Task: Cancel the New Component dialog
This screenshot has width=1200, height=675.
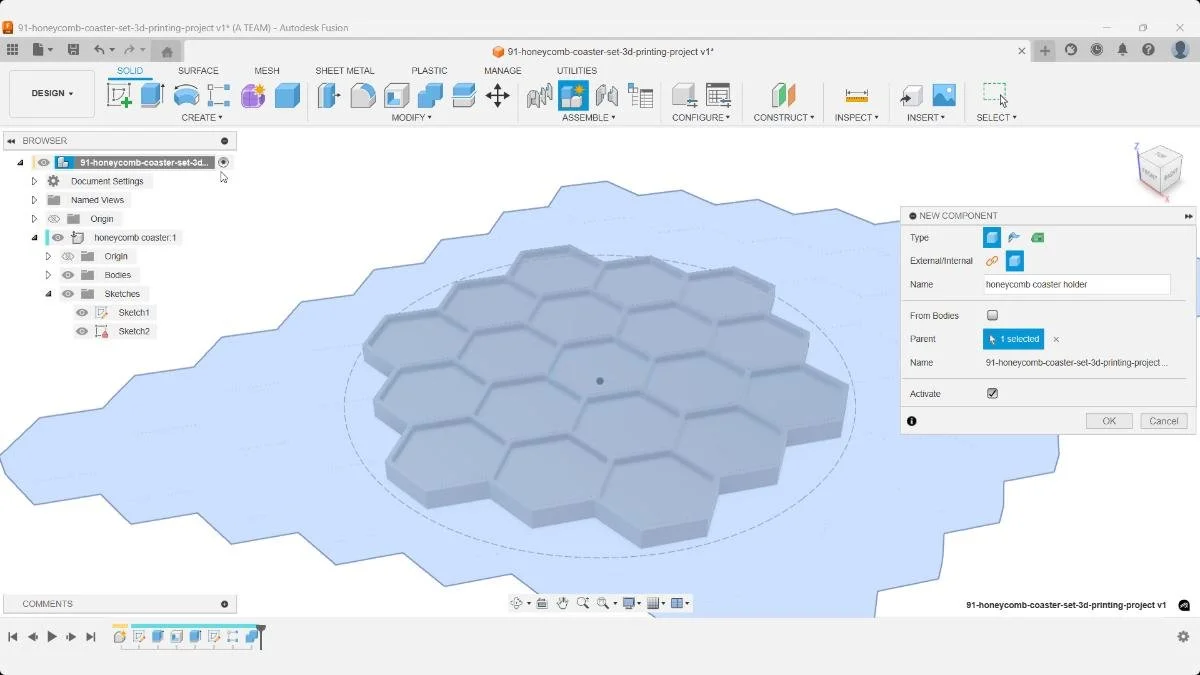Action: [1162, 420]
